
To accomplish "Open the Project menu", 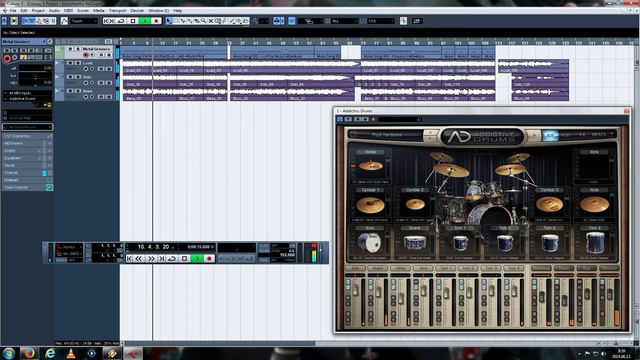I will click(x=38, y=11).
